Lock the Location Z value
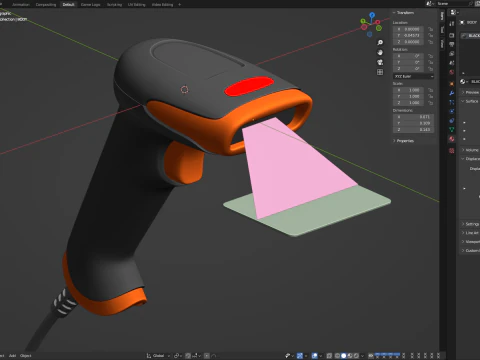 coord(430,42)
